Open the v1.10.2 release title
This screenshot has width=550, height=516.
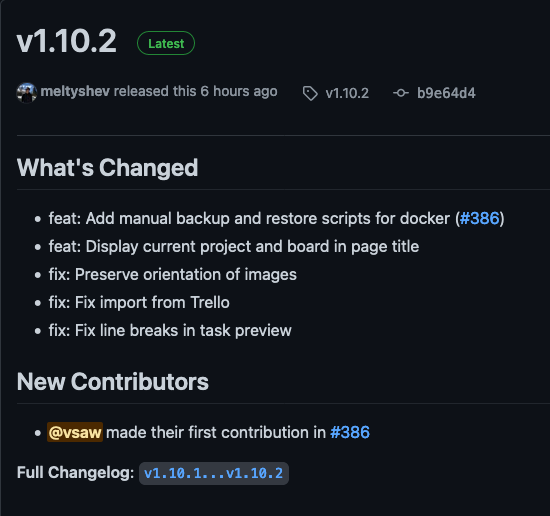point(66,41)
